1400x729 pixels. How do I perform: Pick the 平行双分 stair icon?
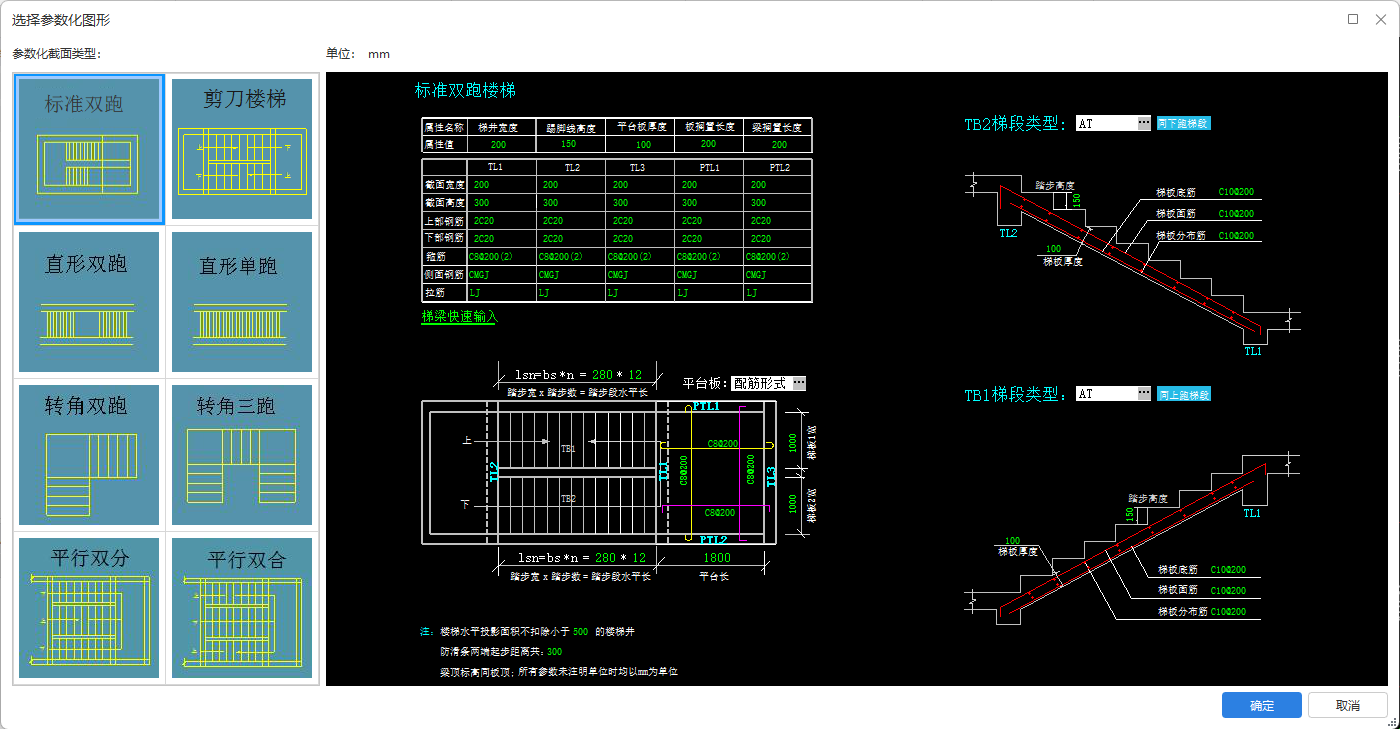click(88, 608)
